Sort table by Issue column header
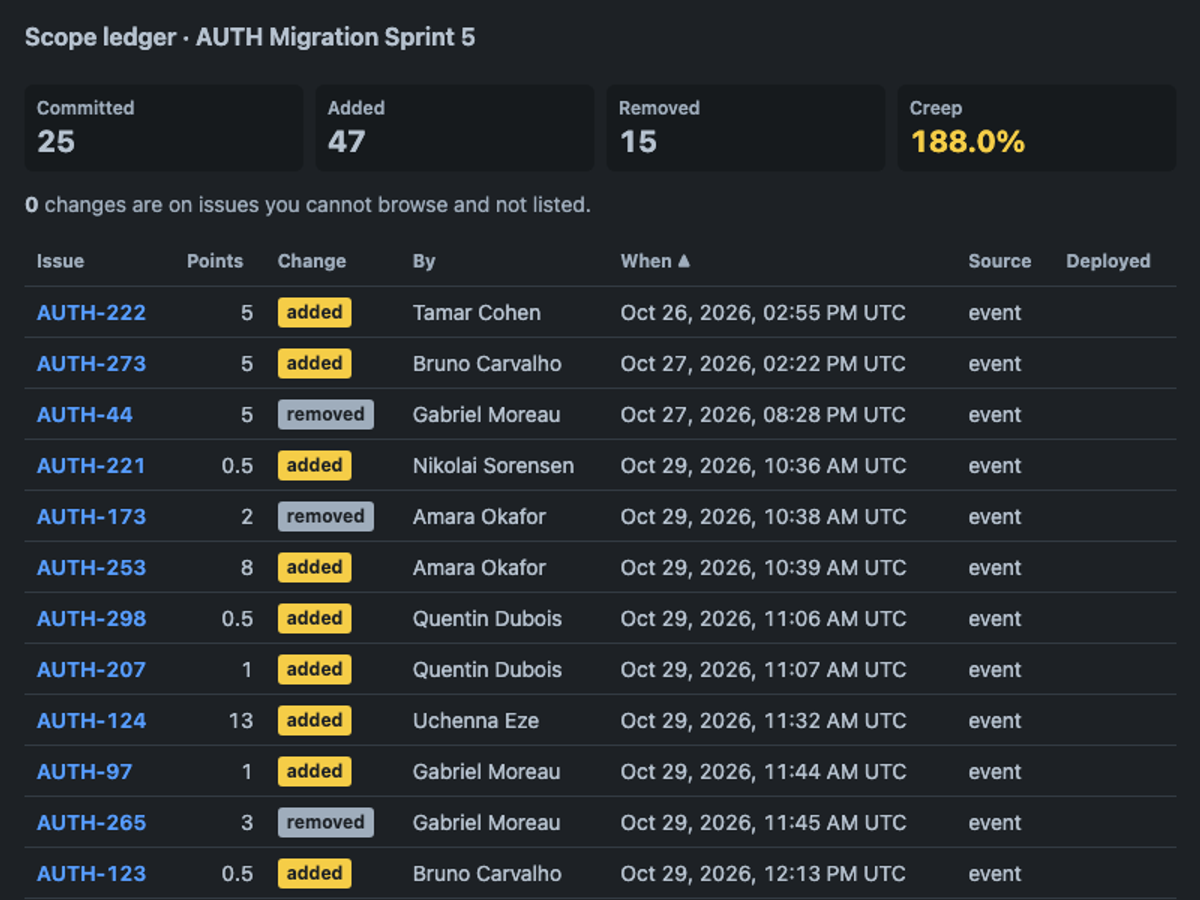Screen dimensions: 1200x900 pos(60,261)
